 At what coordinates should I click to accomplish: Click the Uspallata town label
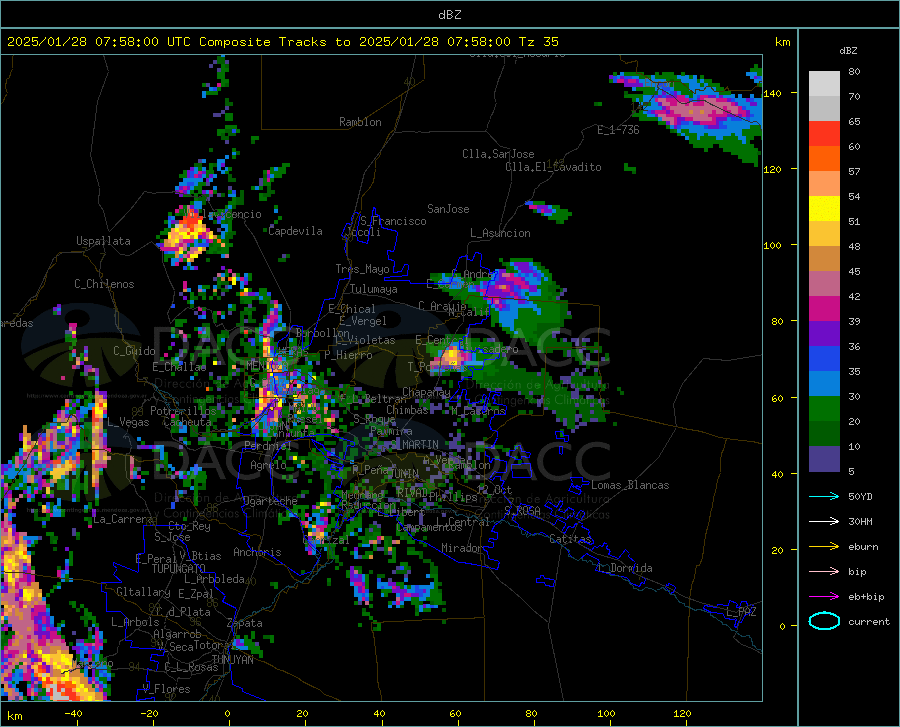coord(103,241)
